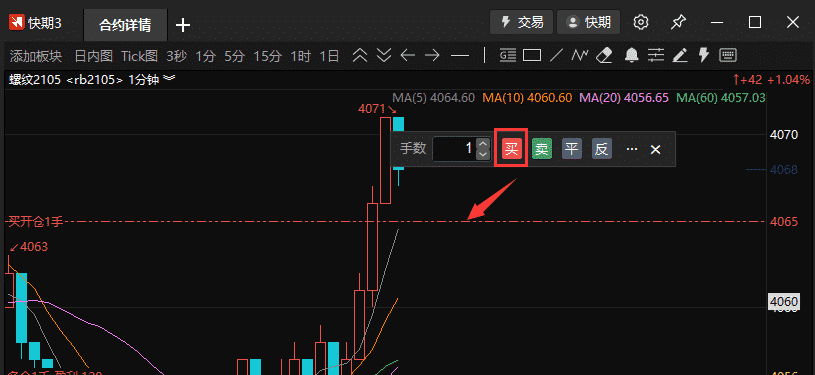Select the 日内图 chart tab
Screen dimensions: 815x375
click(x=94, y=56)
